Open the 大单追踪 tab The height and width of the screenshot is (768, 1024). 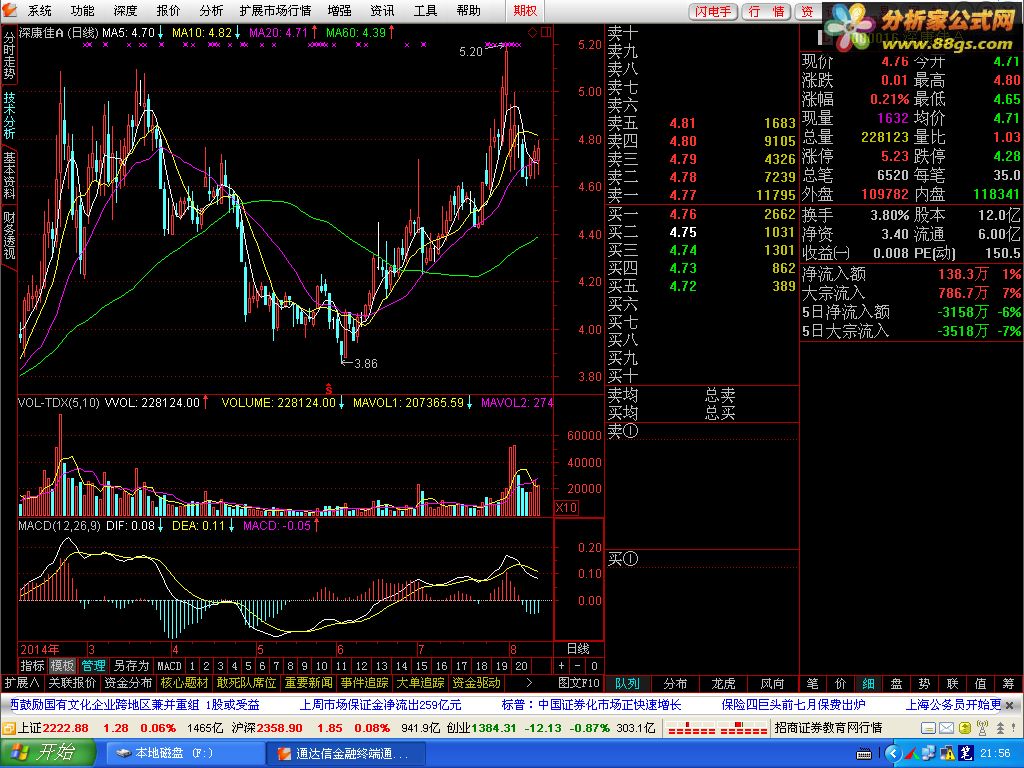pyautogui.click(x=421, y=683)
